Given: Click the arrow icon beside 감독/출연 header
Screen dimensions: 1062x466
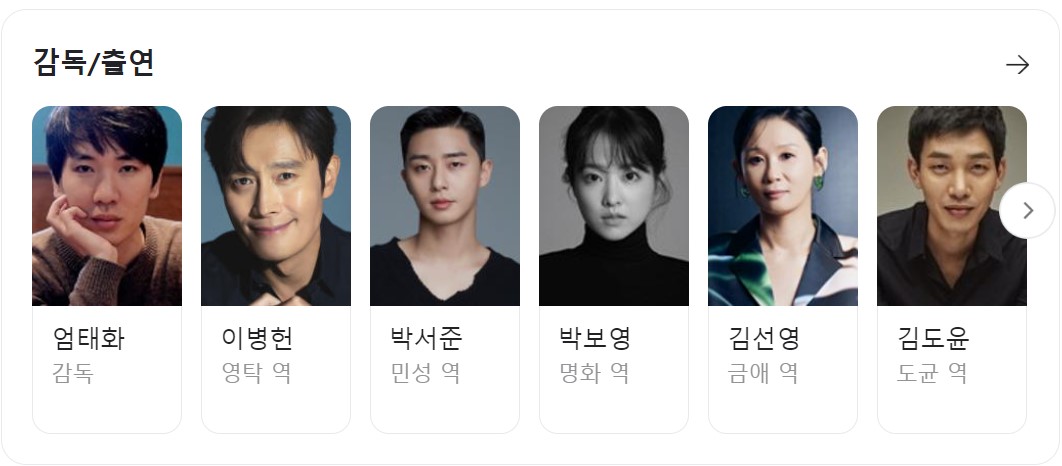Looking at the screenshot, I should pyautogui.click(x=1017, y=65).
